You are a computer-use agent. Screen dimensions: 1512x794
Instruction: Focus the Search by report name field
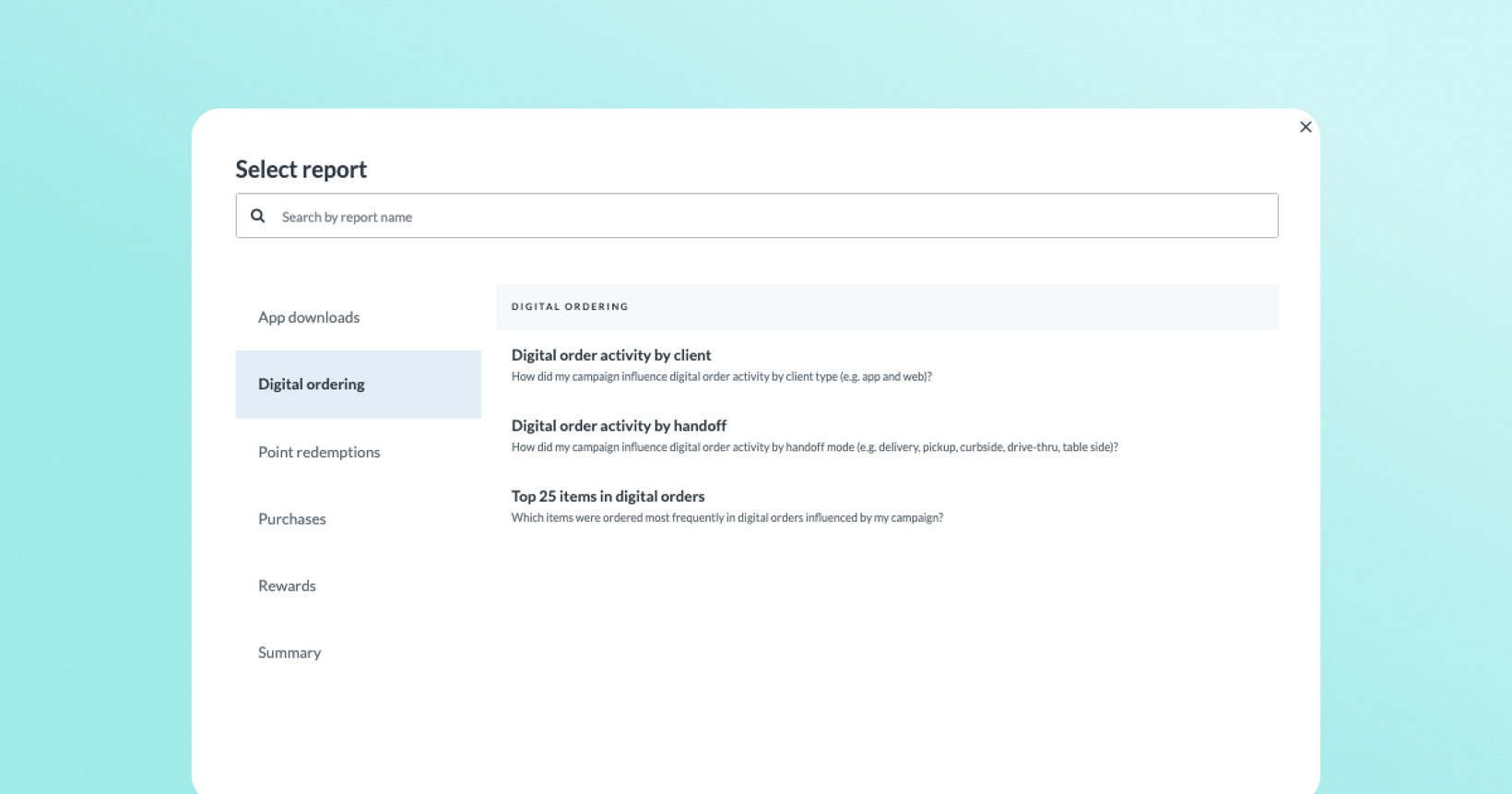pos(757,216)
